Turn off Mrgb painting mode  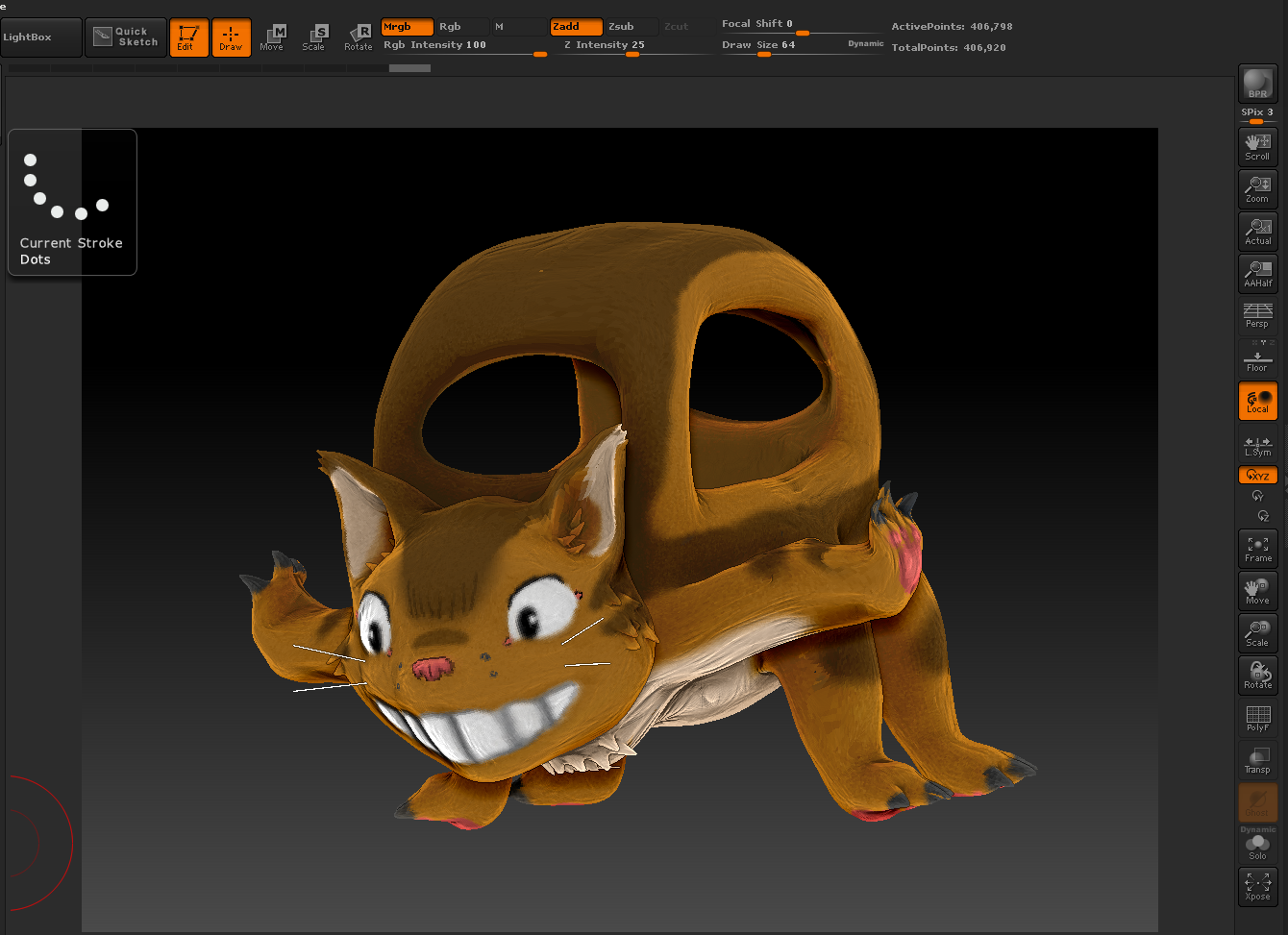(408, 27)
